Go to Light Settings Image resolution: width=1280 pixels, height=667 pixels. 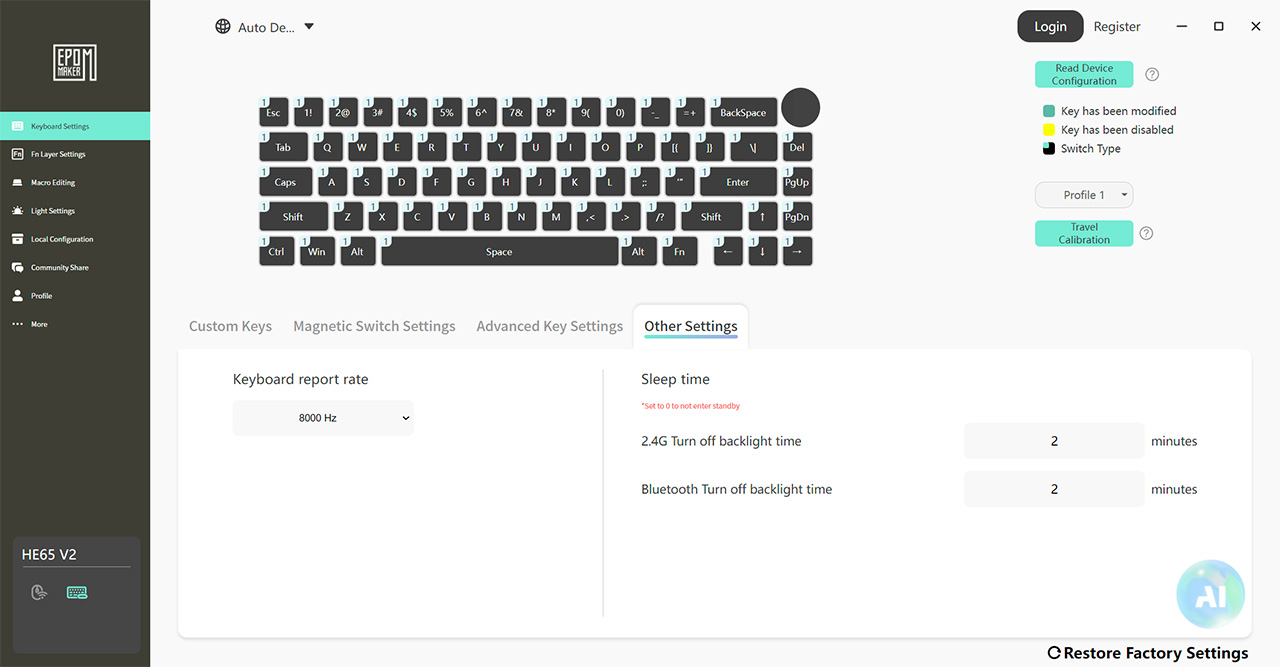click(75, 211)
